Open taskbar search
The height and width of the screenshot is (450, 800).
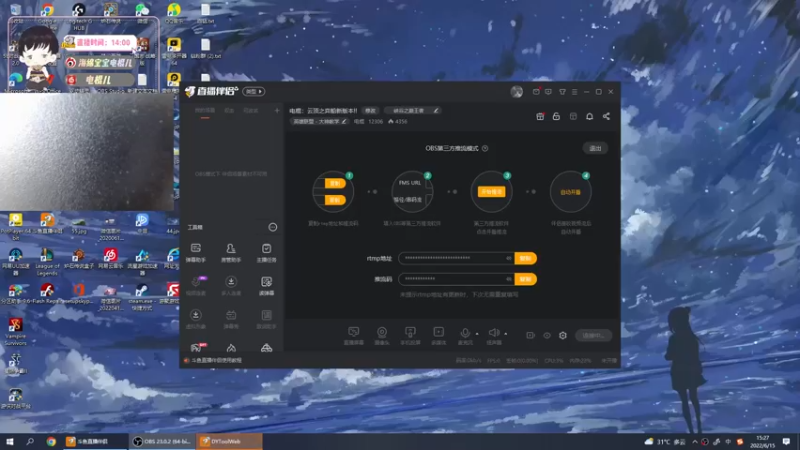(x=30, y=441)
